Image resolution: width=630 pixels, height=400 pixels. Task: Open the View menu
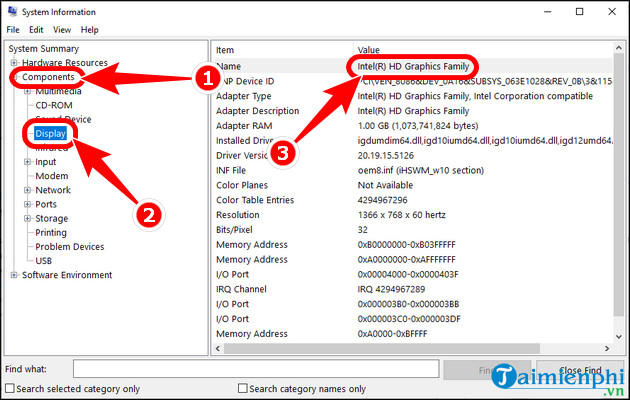point(63,30)
